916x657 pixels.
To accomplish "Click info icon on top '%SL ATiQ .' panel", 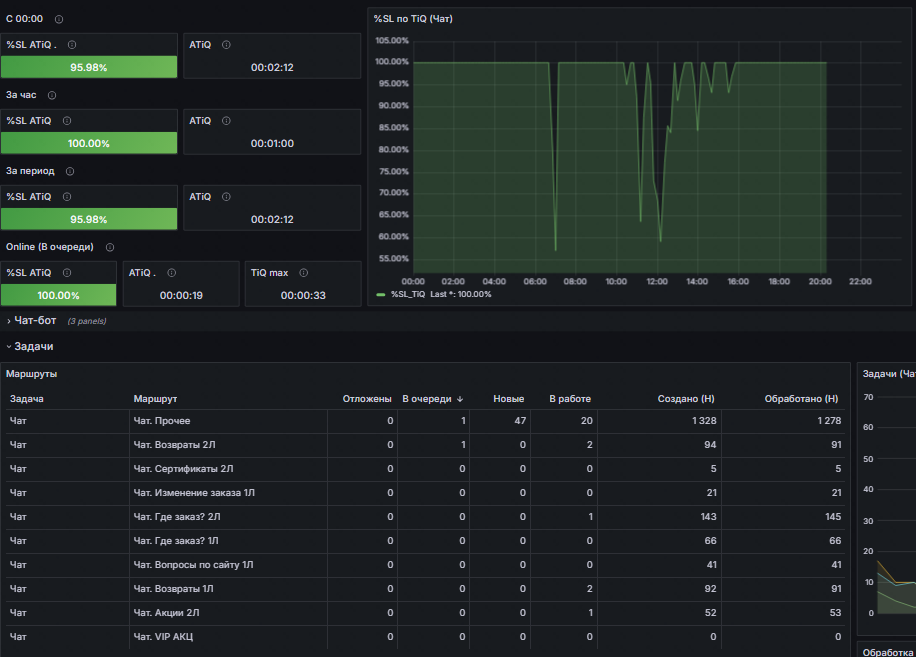I will pyautogui.click(x=72, y=45).
